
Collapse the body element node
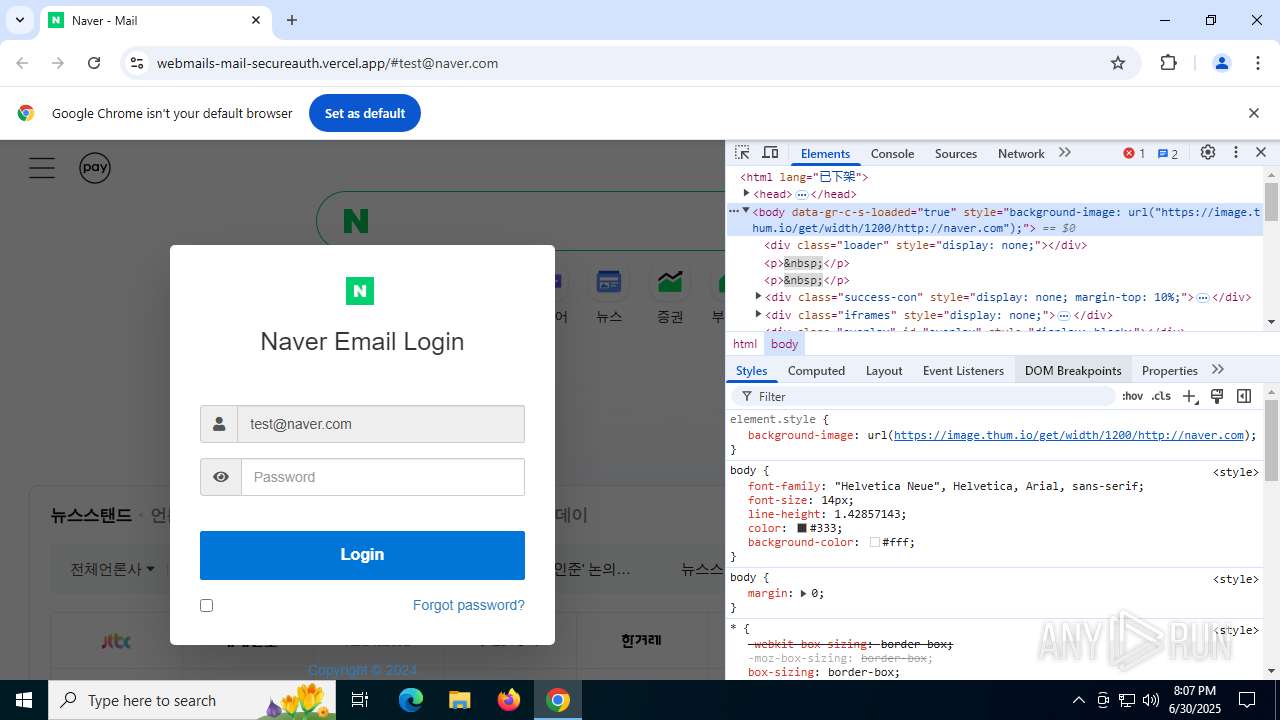tap(746, 211)
